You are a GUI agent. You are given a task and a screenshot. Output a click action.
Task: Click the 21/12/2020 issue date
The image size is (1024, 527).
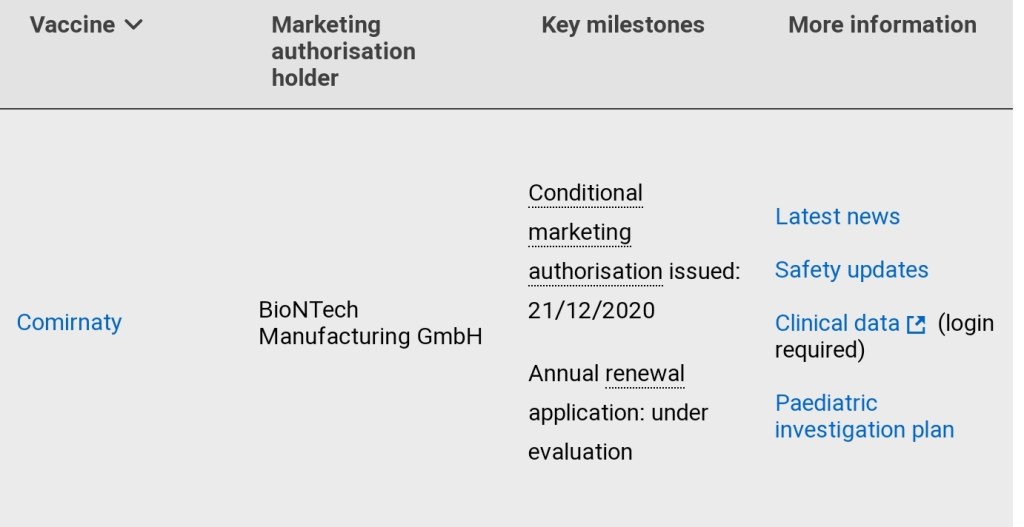(x=591, y=310)
